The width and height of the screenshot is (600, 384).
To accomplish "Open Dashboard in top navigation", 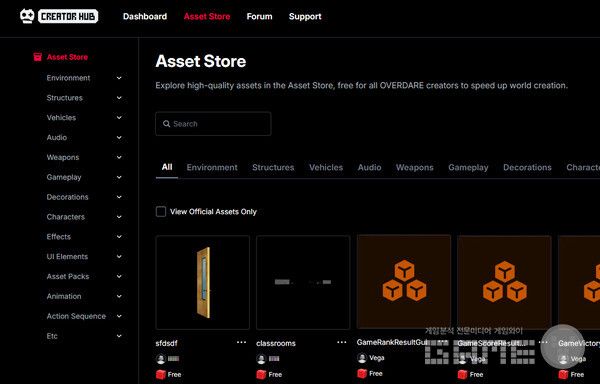I will point(145,16).
